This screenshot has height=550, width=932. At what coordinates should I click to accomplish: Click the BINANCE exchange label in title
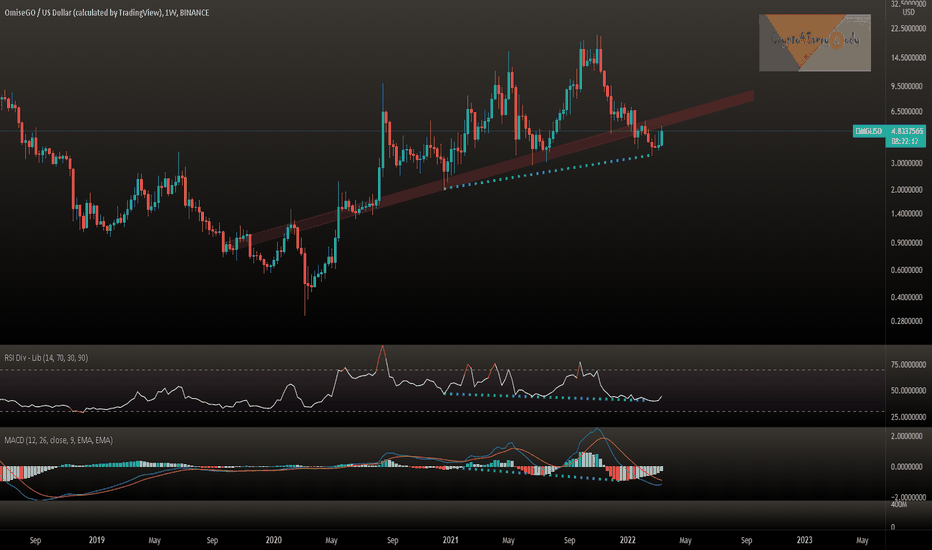(194, 12)
